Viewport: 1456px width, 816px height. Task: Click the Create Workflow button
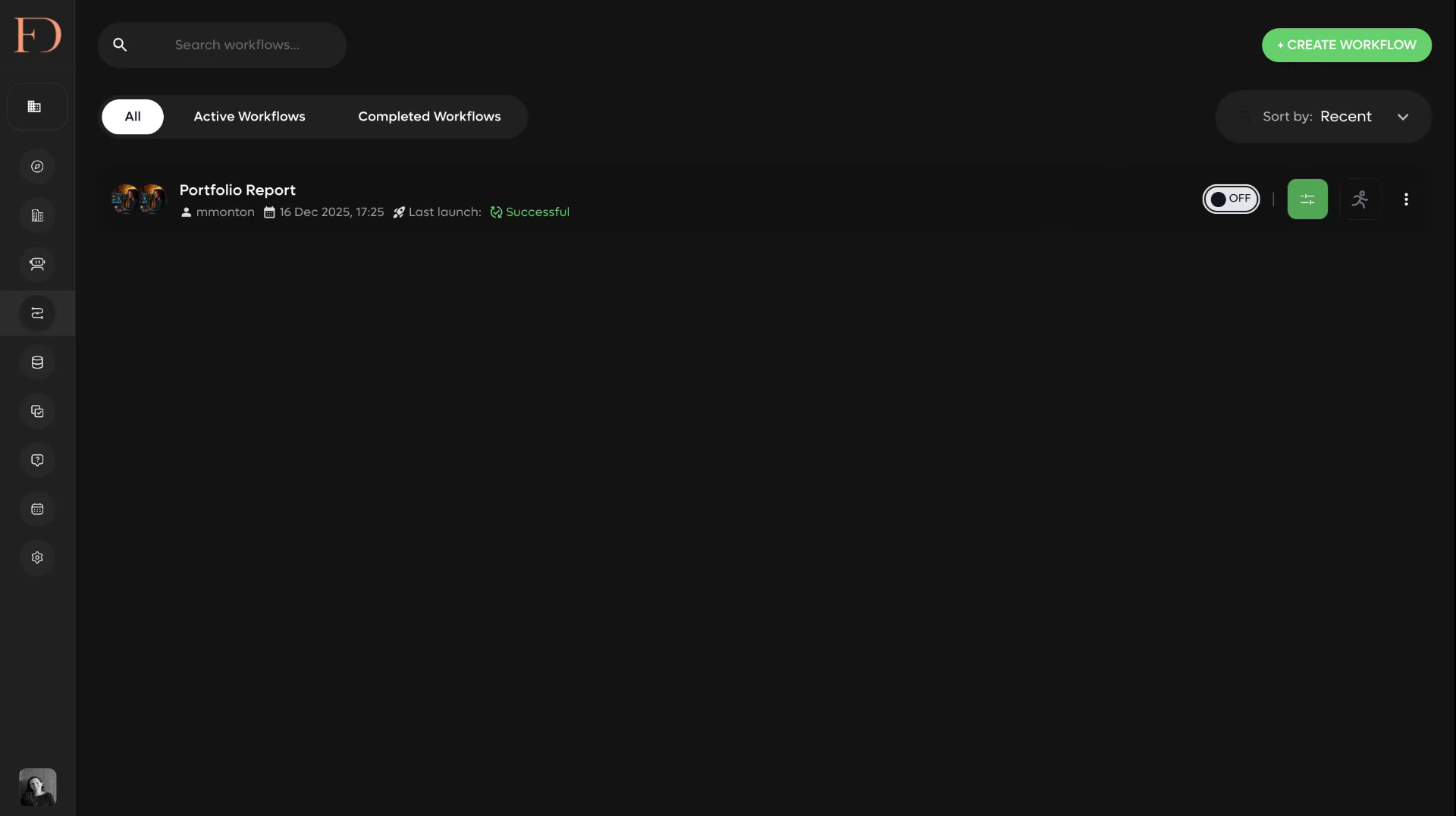coord(1346,45)
